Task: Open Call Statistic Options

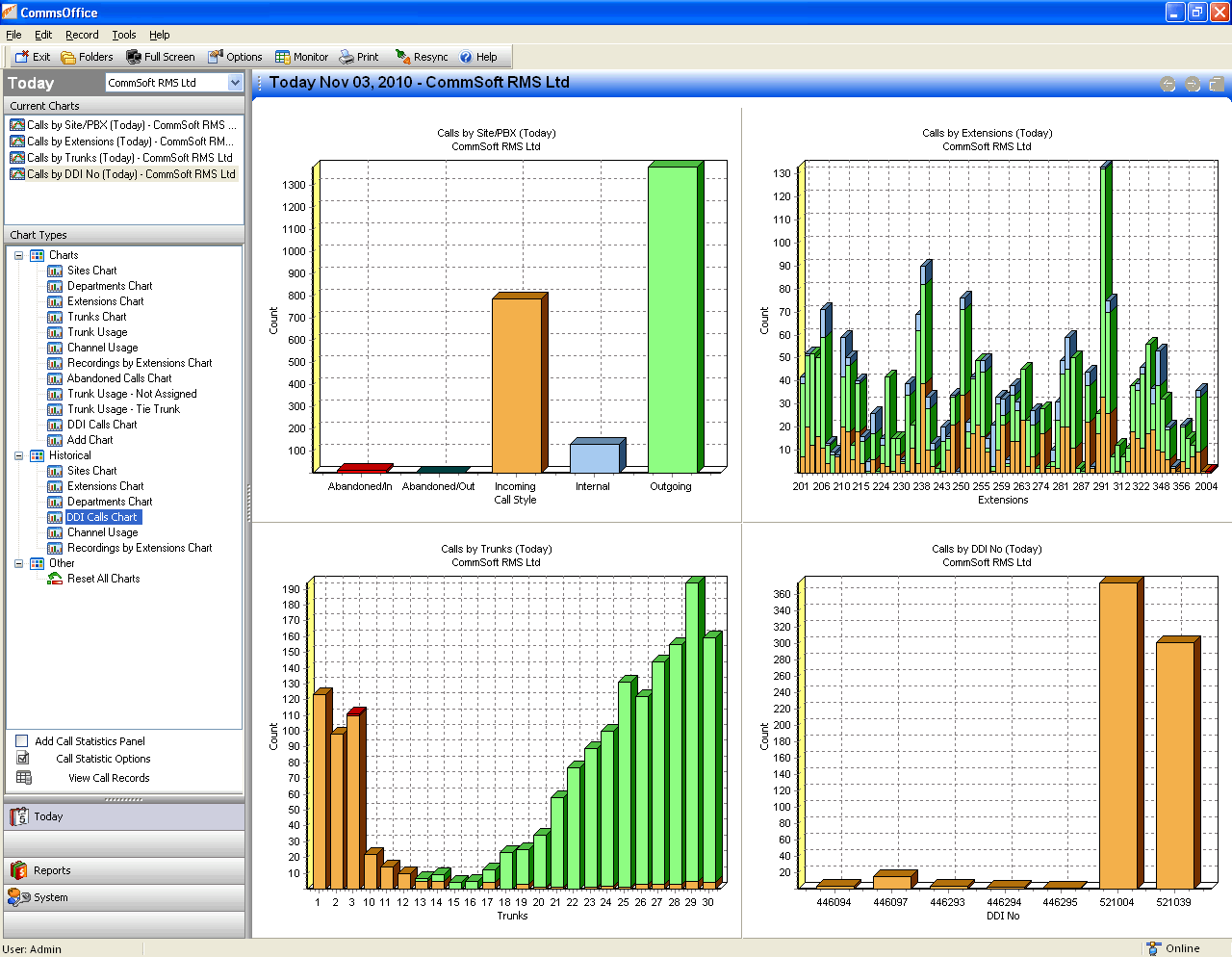Action: point(103,759)
